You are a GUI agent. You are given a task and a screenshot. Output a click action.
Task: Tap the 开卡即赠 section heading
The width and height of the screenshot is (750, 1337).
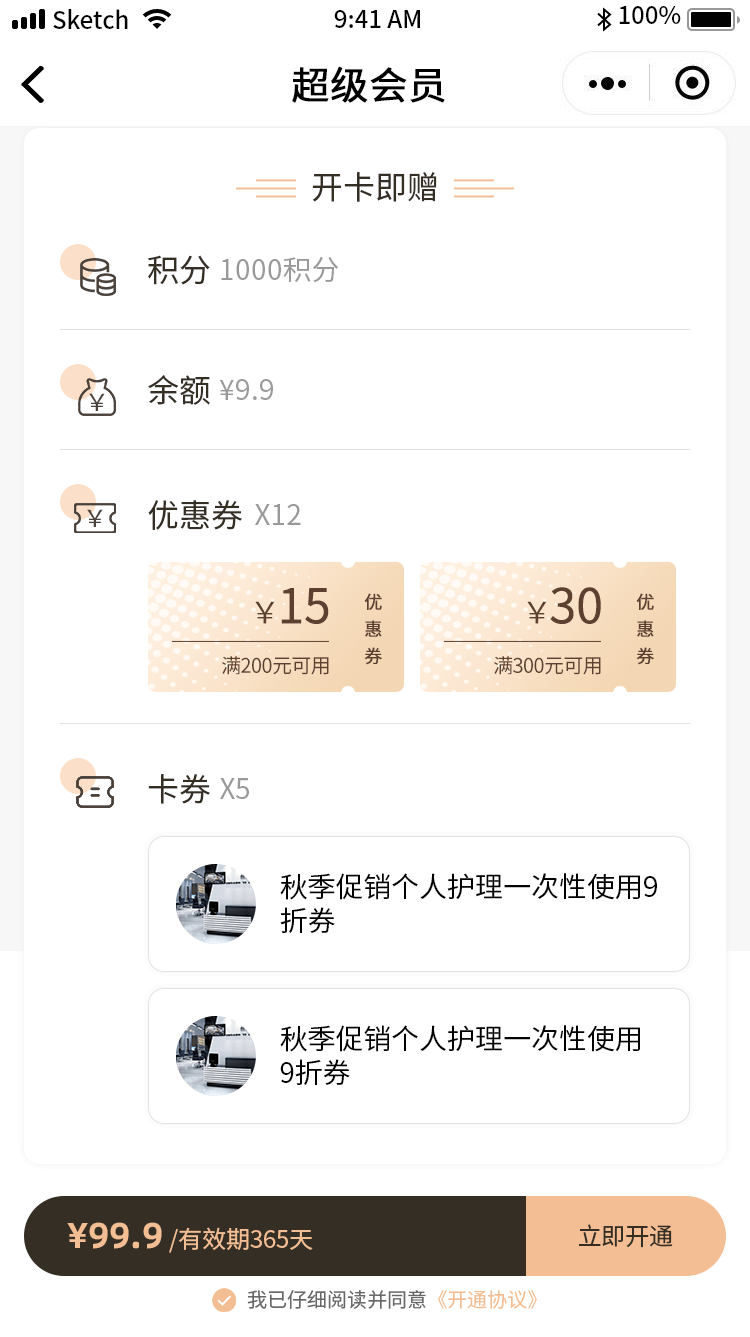(x=375, y=188)
